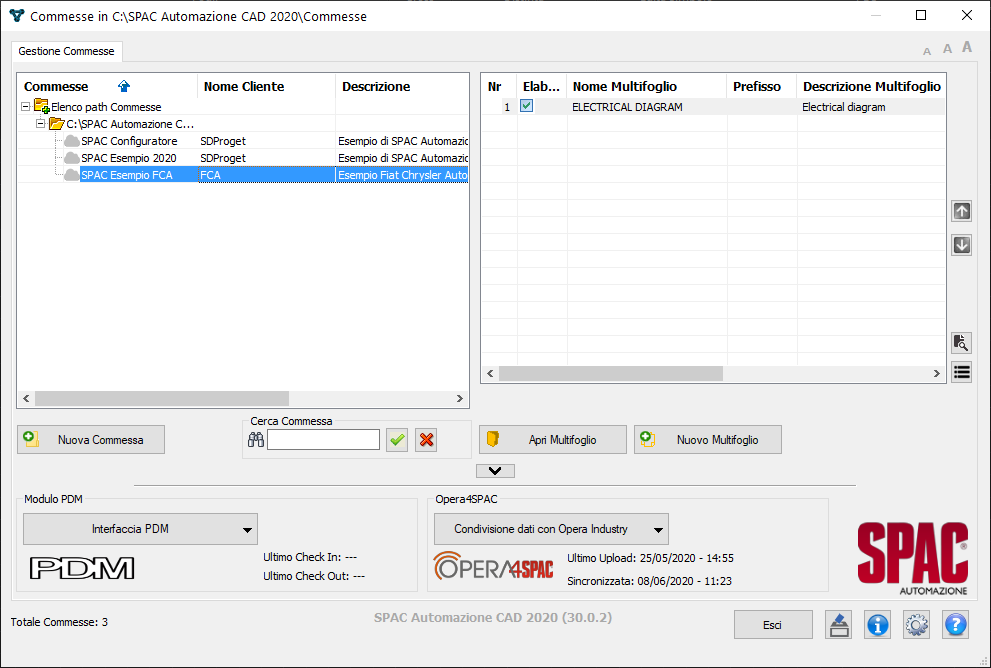Click the blue up-arrow icon beside Commesse header
The image size is (991, 668).
tap(124, 86)
